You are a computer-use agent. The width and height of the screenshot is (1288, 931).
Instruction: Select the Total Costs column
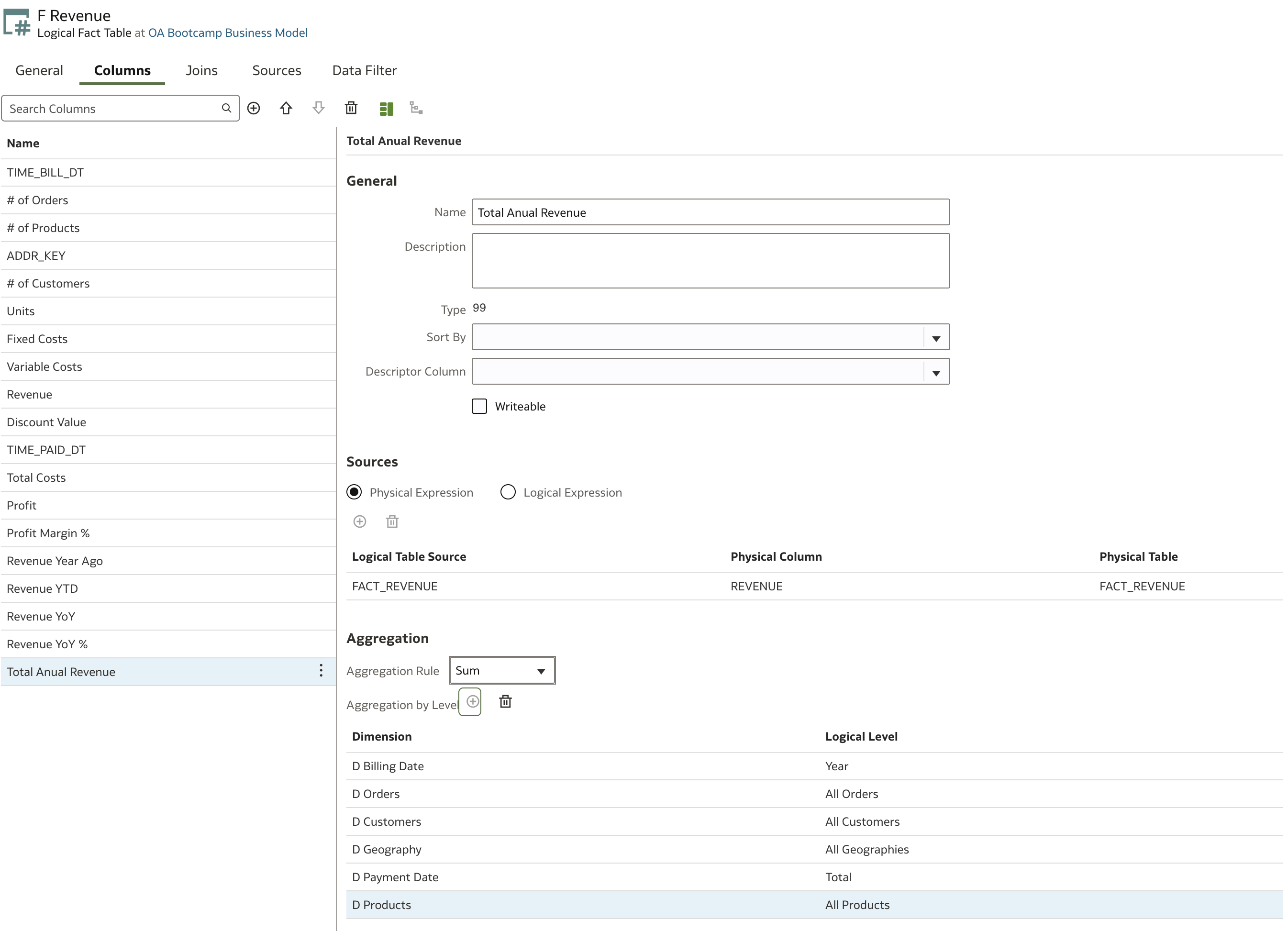coord(168,478)
